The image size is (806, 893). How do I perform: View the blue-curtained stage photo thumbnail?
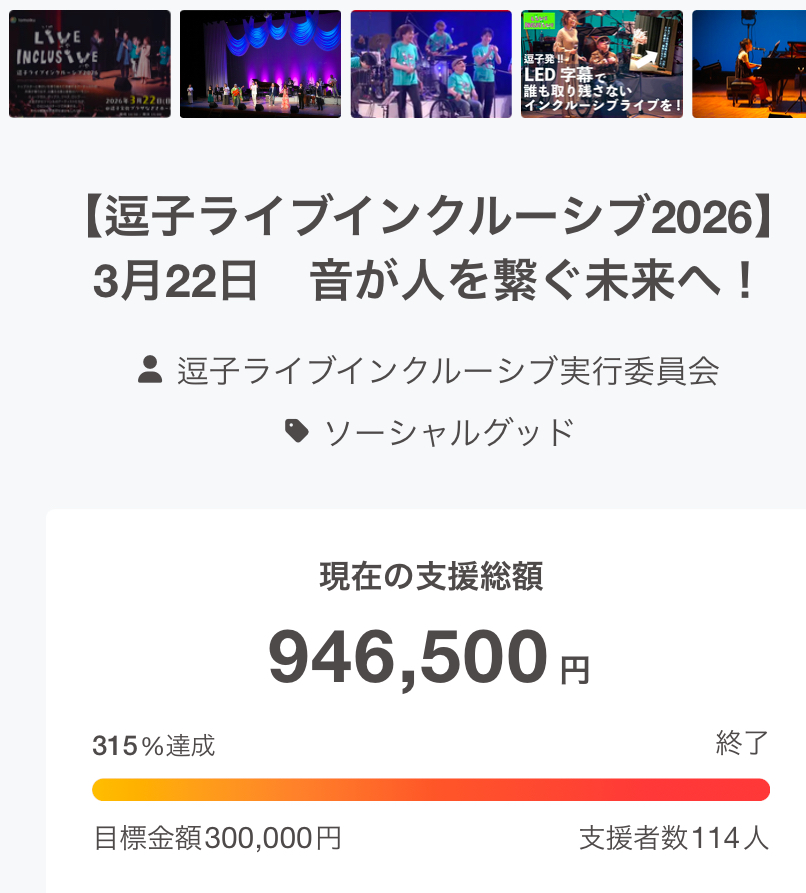pos(260,64)
